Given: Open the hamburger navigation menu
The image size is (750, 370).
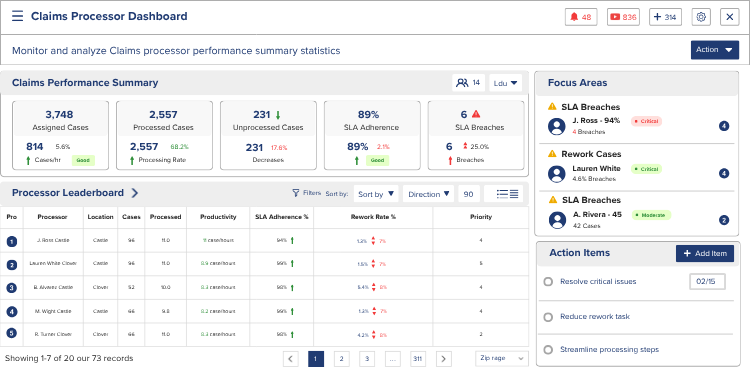Looking at the screenshot, I should click(x=18, y=16).
